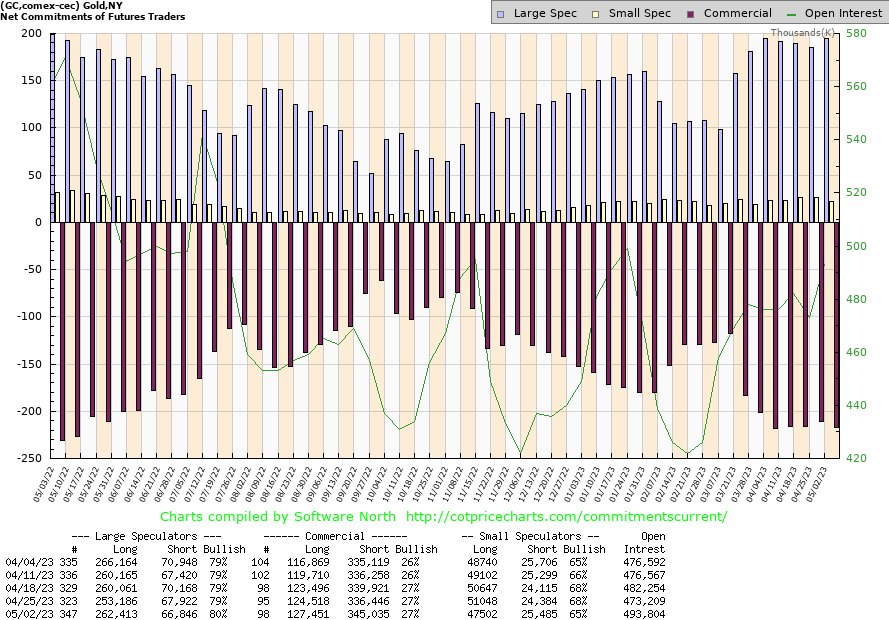
Task: Select the 04/04/23 row date in table
Action: tap(28, 563)
